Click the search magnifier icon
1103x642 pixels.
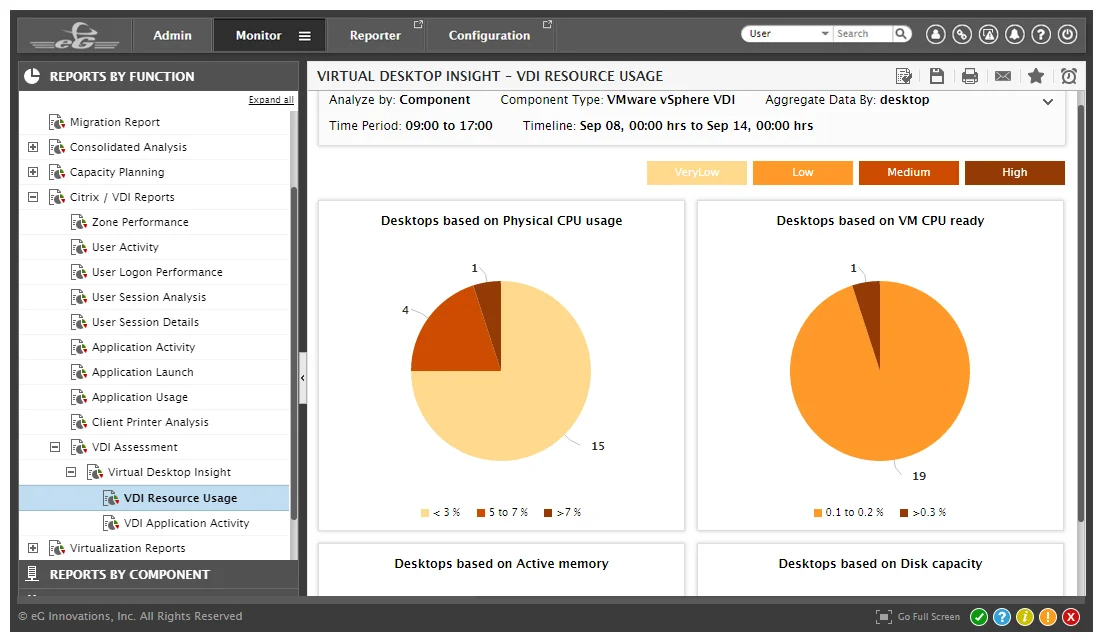[901, 33]
